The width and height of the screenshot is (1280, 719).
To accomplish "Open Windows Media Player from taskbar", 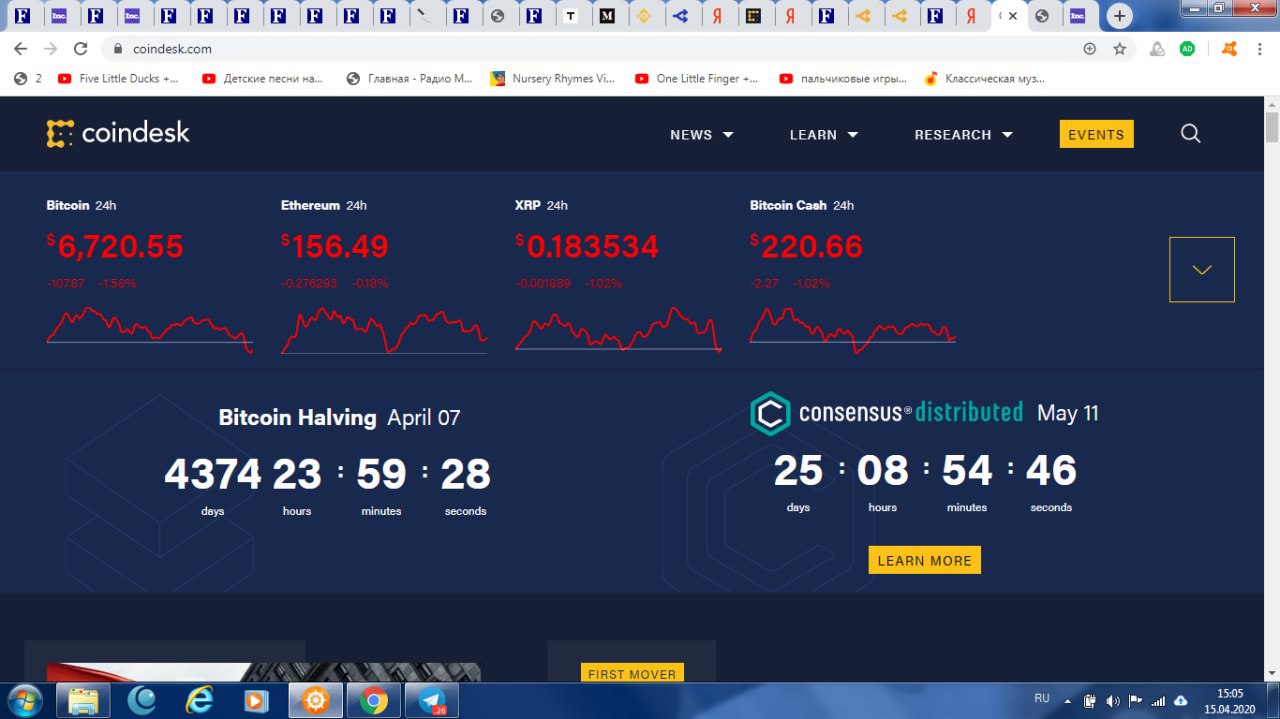I will point(258,701).
